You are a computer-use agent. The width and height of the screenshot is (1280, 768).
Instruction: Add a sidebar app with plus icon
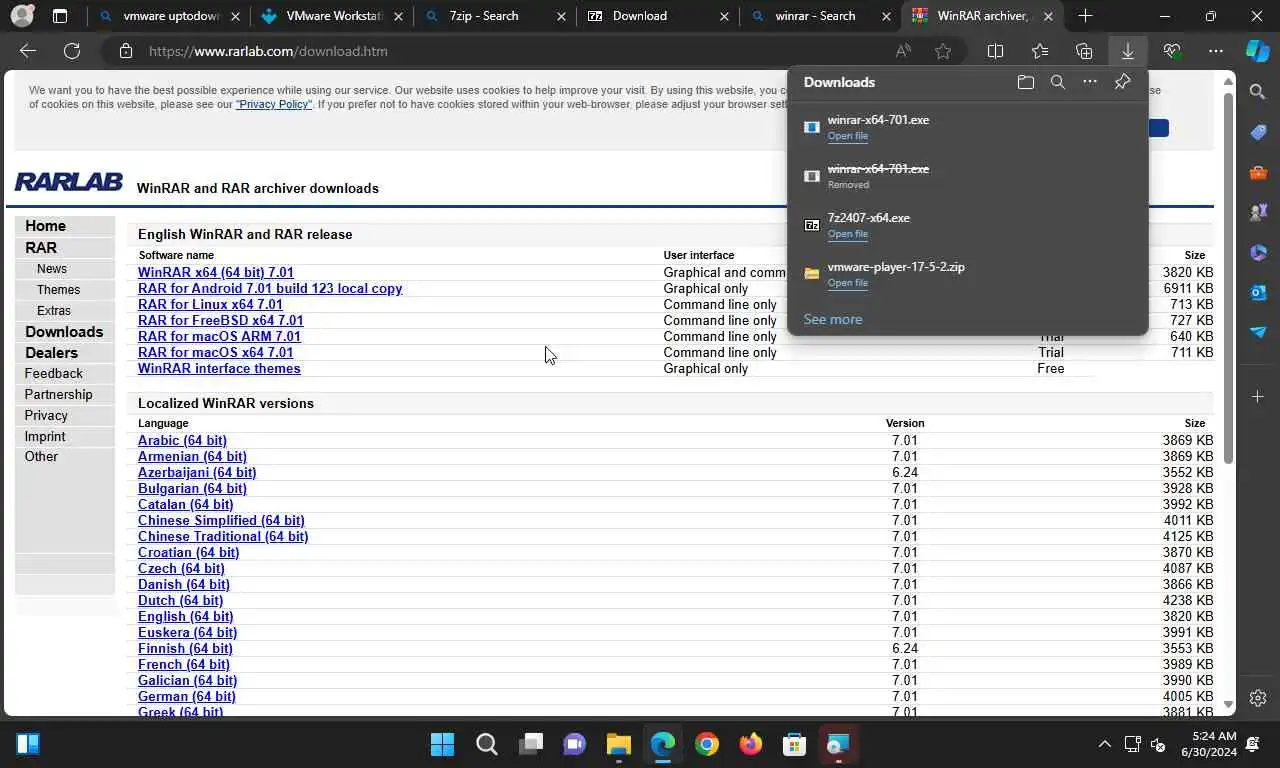1258,397
